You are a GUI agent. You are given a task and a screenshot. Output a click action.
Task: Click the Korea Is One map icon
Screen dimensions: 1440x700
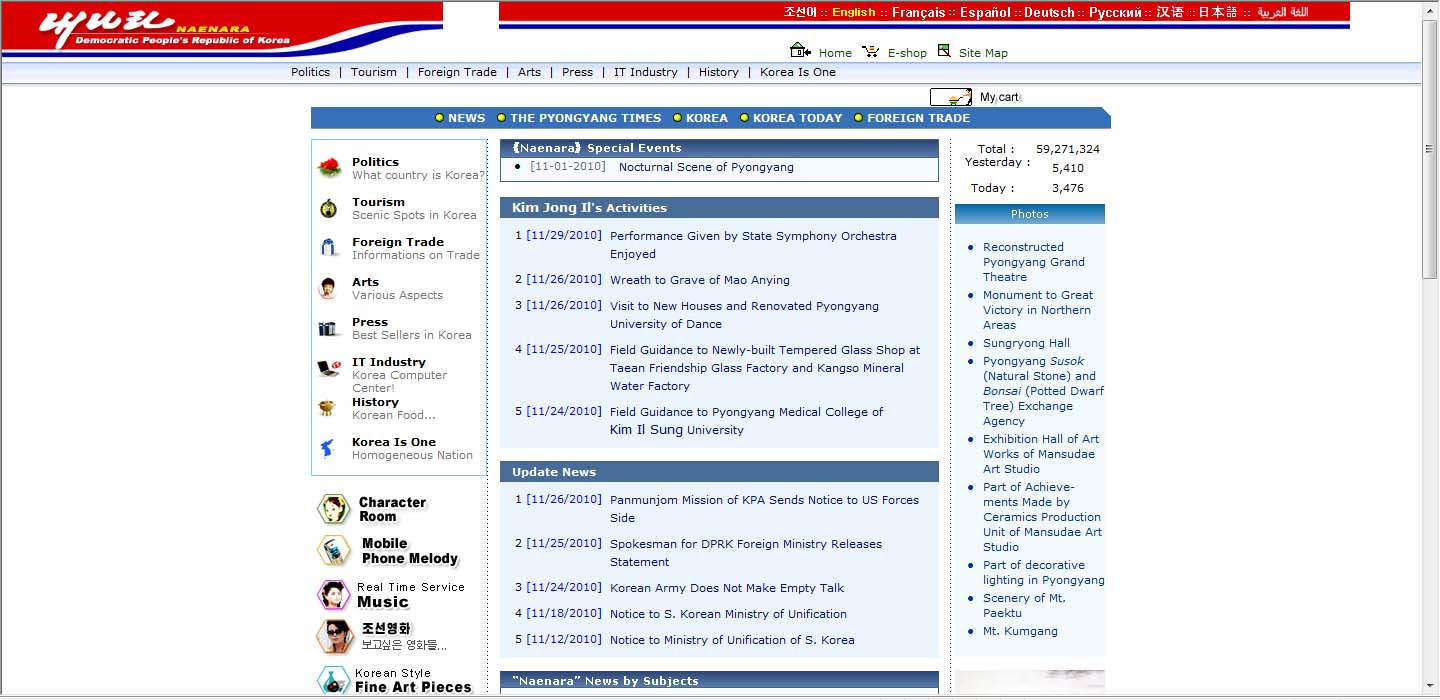(328, 448)
